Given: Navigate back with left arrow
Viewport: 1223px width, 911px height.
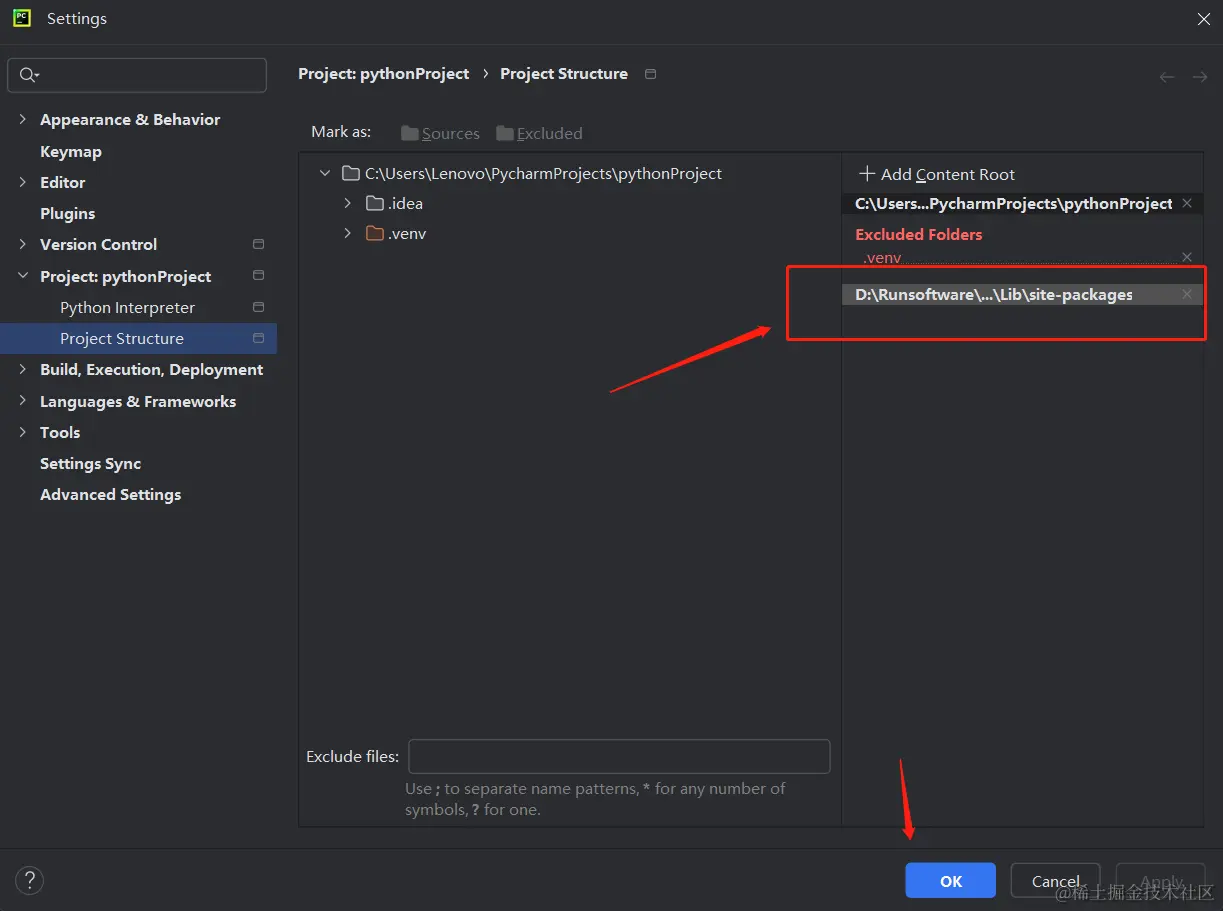Looking at the screenshot, I should (1167, 77).
